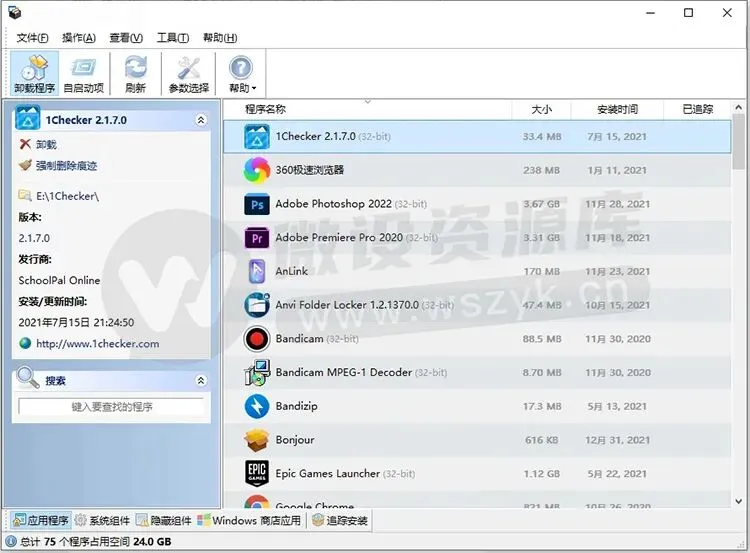The height and width of the screenshot is (553, 750).
Task: Click the 616 KB size value
Action: (541, 440)
